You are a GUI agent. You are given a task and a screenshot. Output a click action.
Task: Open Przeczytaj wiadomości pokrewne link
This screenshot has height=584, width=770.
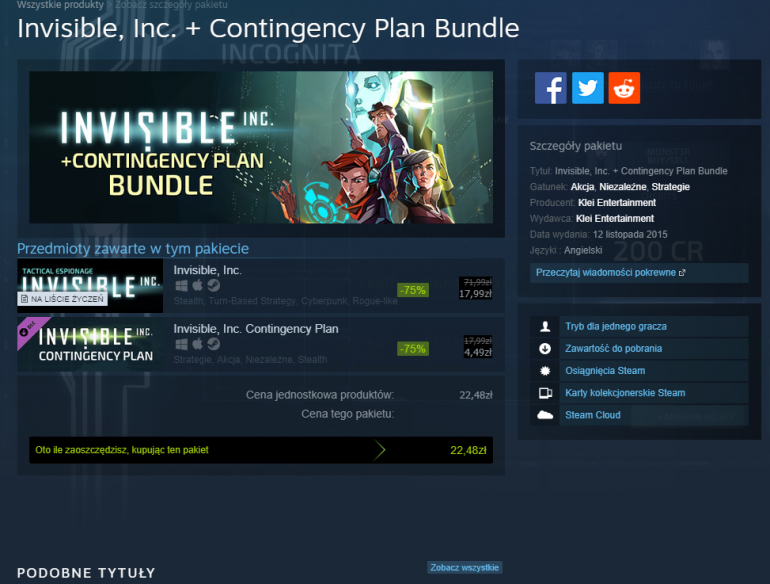(x=610, y=273)
